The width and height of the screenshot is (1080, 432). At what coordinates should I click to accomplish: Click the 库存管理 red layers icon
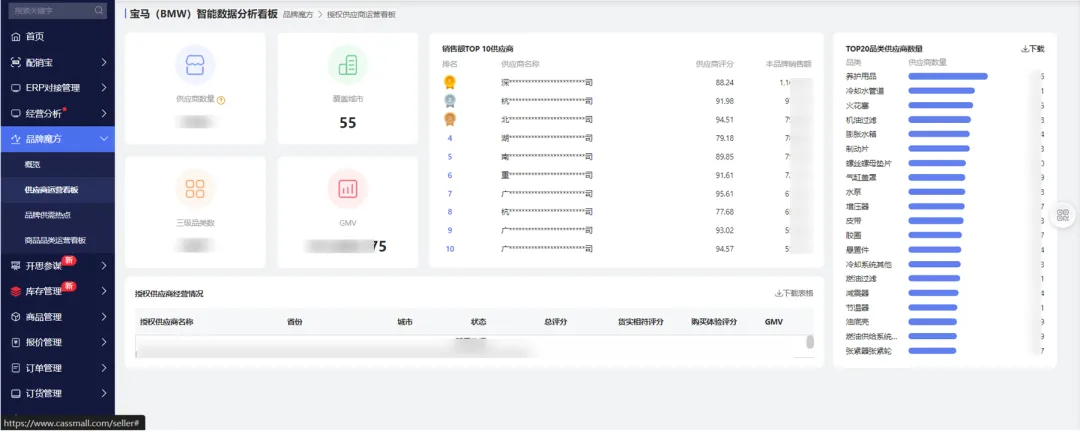point(16,291)
